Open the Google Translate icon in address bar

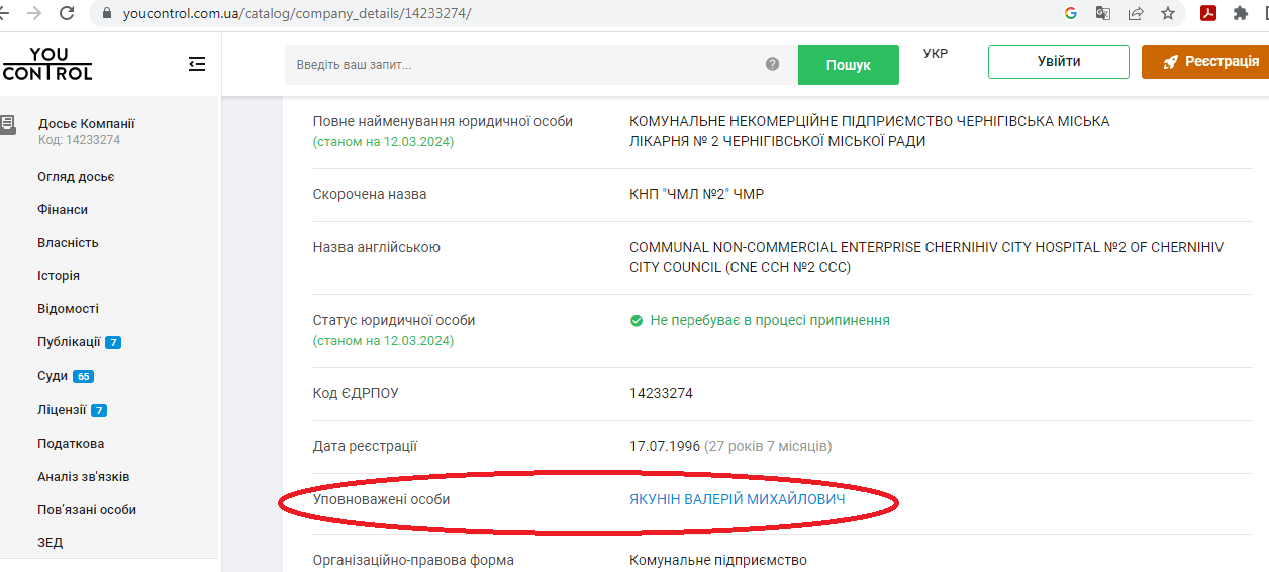coord(1103,14)
